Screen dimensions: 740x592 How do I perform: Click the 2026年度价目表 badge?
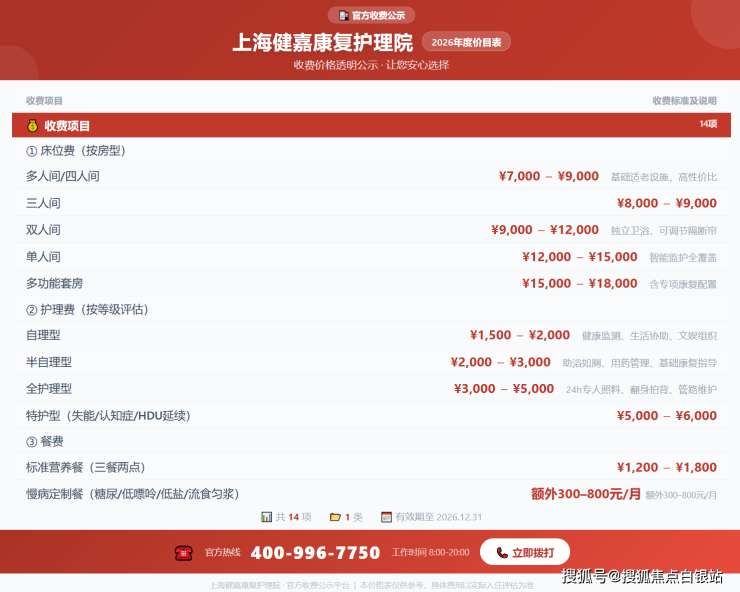point(466,42)
